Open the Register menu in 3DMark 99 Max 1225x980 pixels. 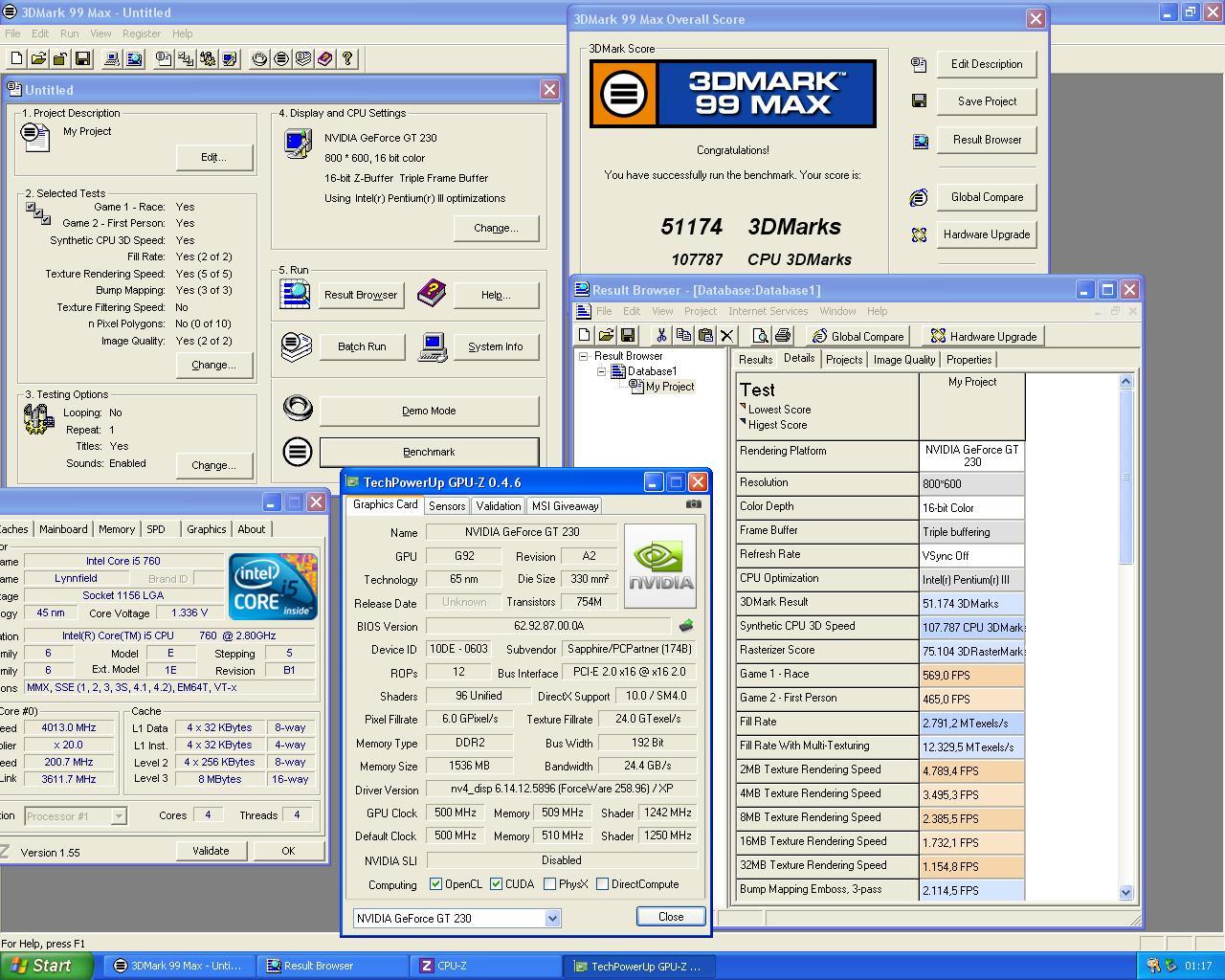[x=141, y=33]
